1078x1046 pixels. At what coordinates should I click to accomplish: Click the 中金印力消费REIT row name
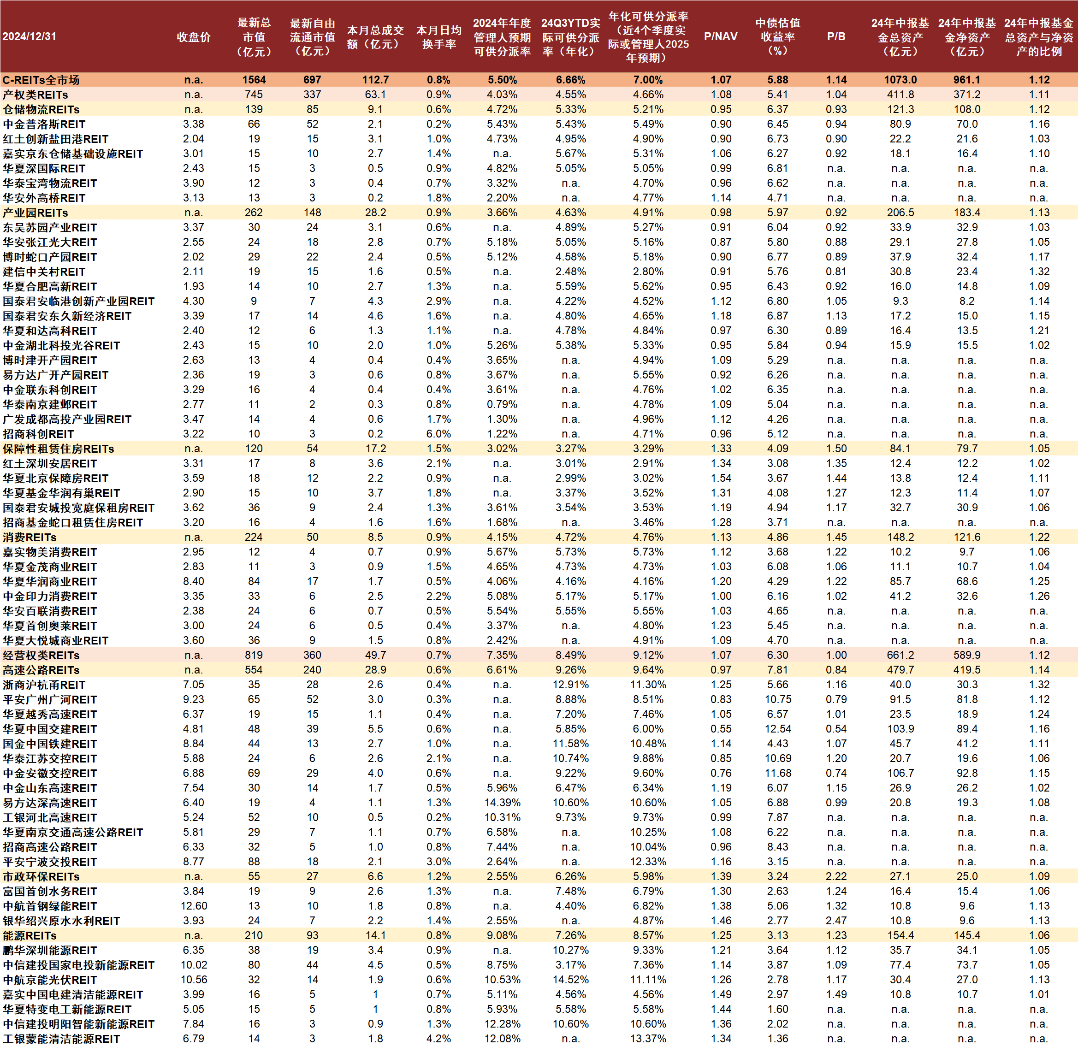pyautogui.click(x=50, y=597)
